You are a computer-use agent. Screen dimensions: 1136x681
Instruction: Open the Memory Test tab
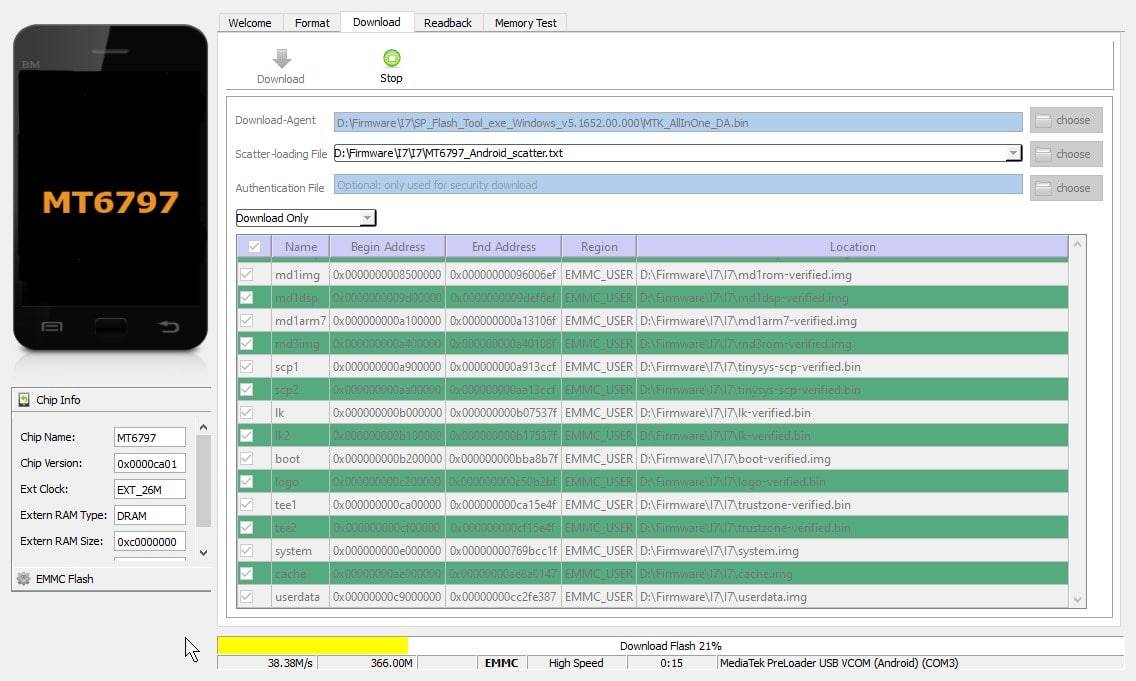tap(525, 21)
